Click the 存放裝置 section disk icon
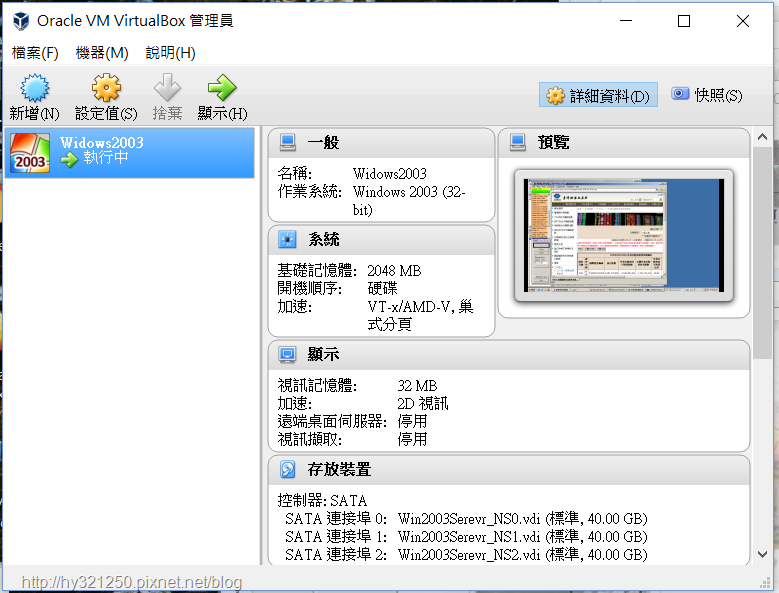 (x=288, y=469)
